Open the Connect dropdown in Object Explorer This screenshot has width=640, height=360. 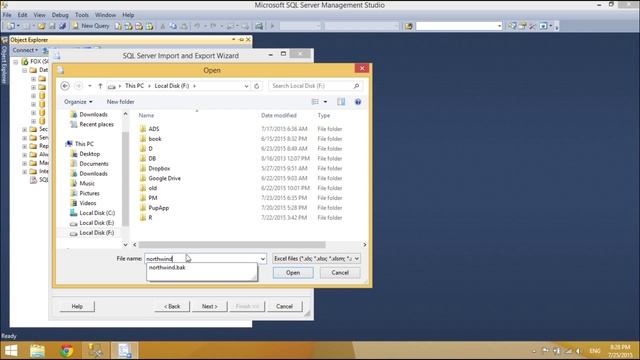pos(25,50)
